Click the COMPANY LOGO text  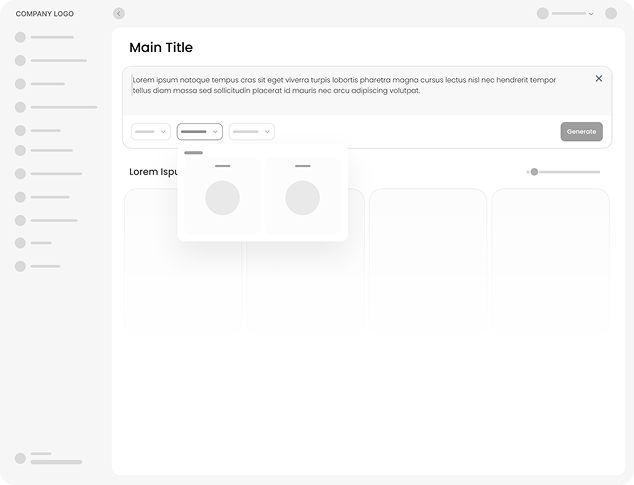coord(44,14)
